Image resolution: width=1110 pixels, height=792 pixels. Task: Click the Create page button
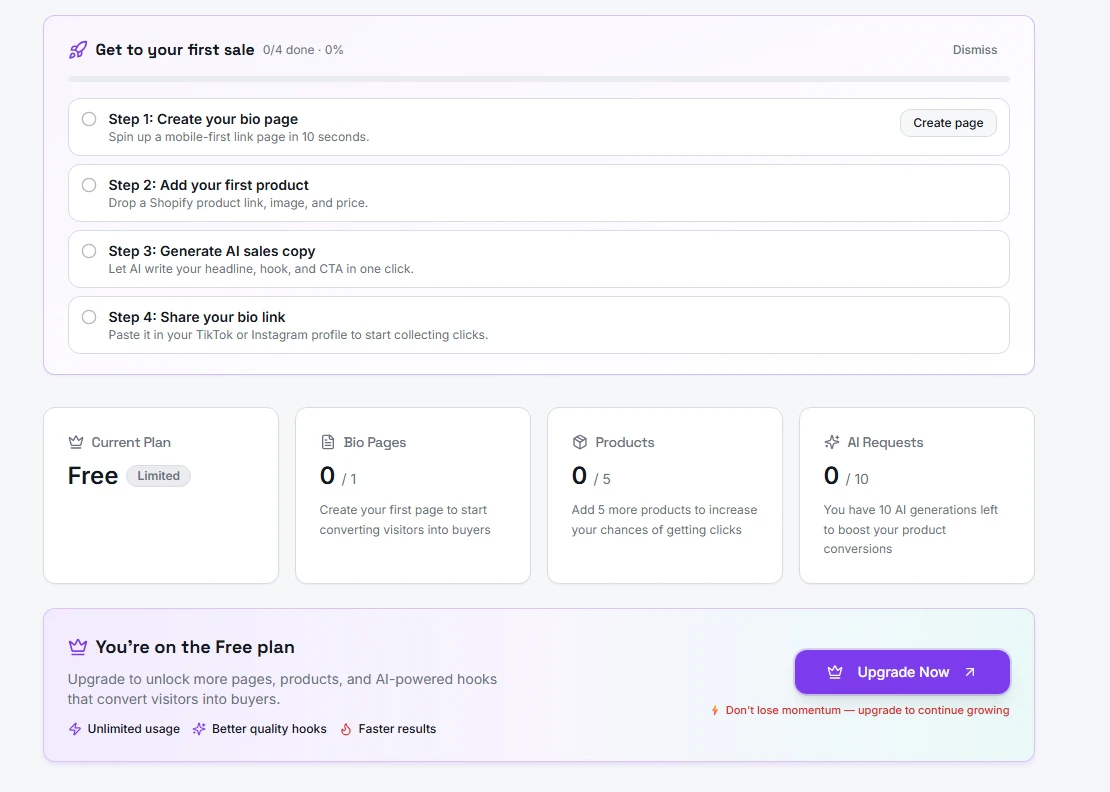pyautogui.click(x=948, y=122)
